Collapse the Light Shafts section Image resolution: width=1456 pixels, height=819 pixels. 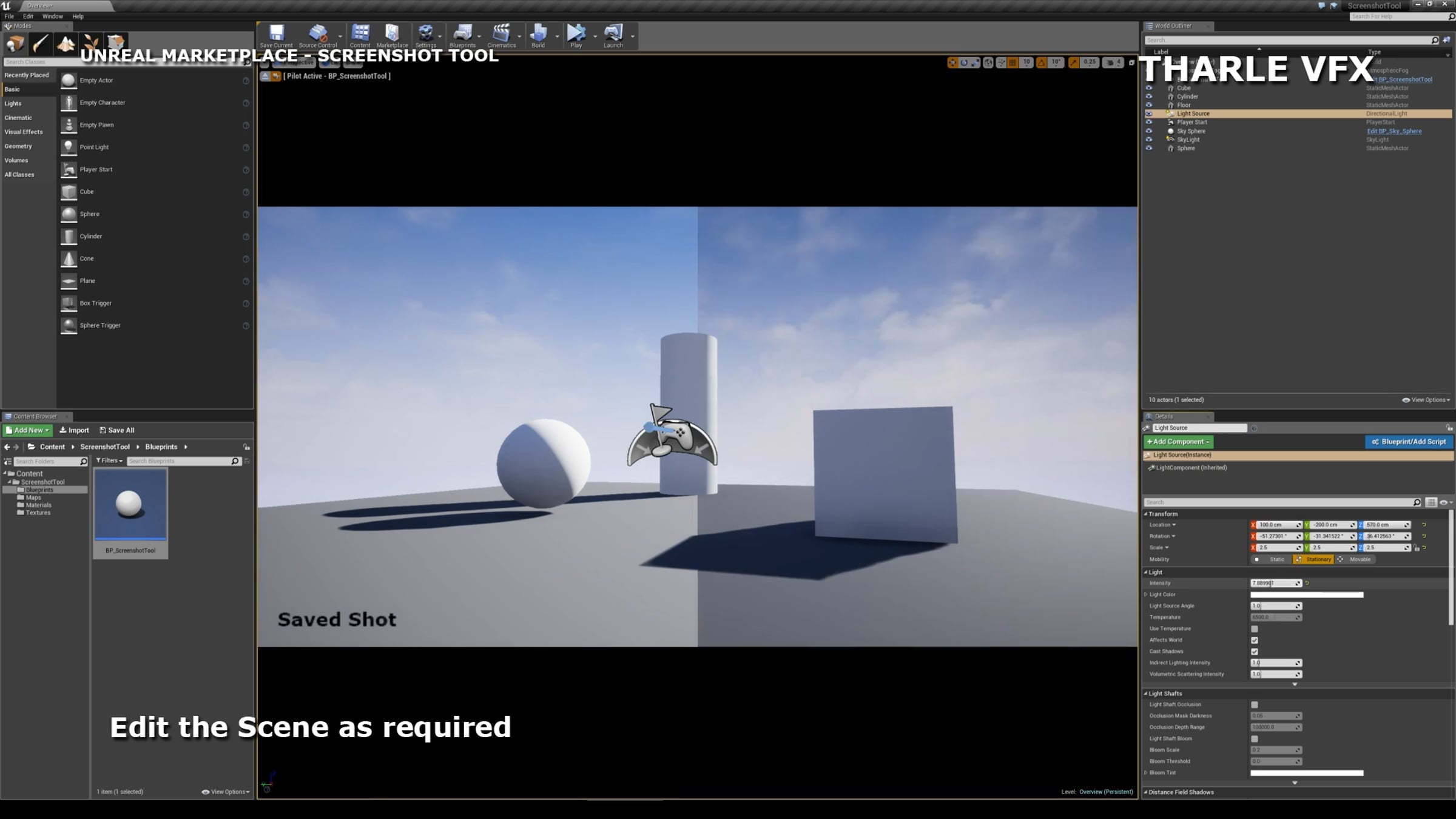(x=1145, y=693)
